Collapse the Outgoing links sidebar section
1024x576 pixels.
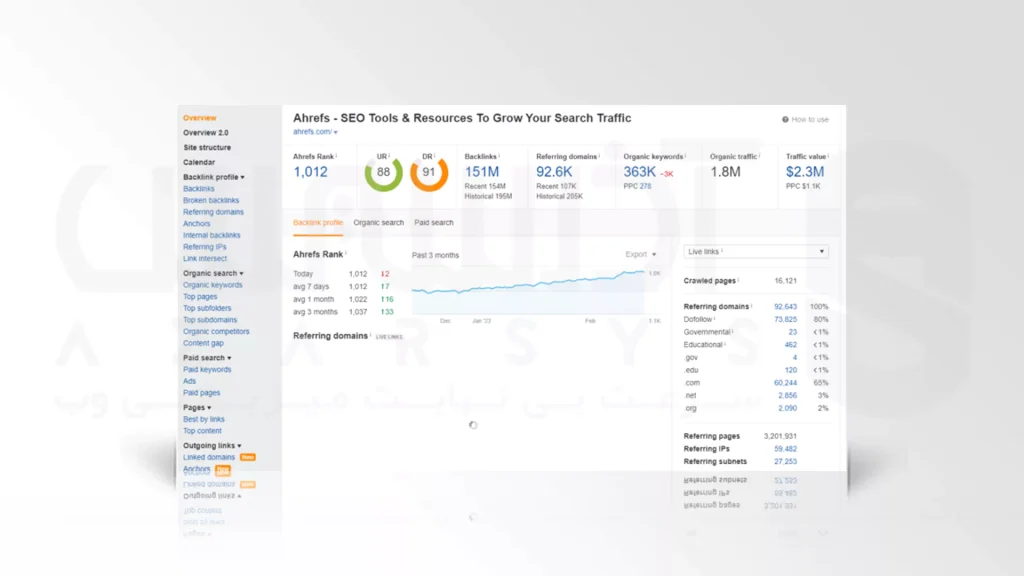click(x=212, y=445)
